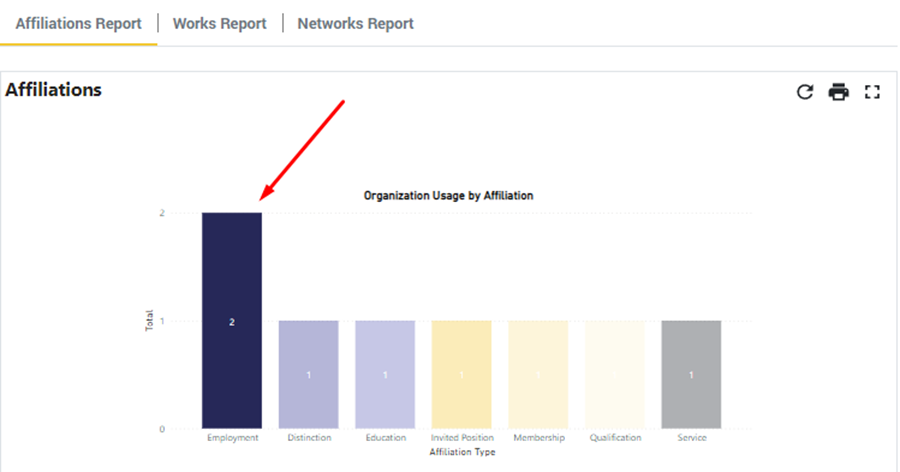Click the Employment x-axis label text
Screen dimensions: 900x472
232,438
